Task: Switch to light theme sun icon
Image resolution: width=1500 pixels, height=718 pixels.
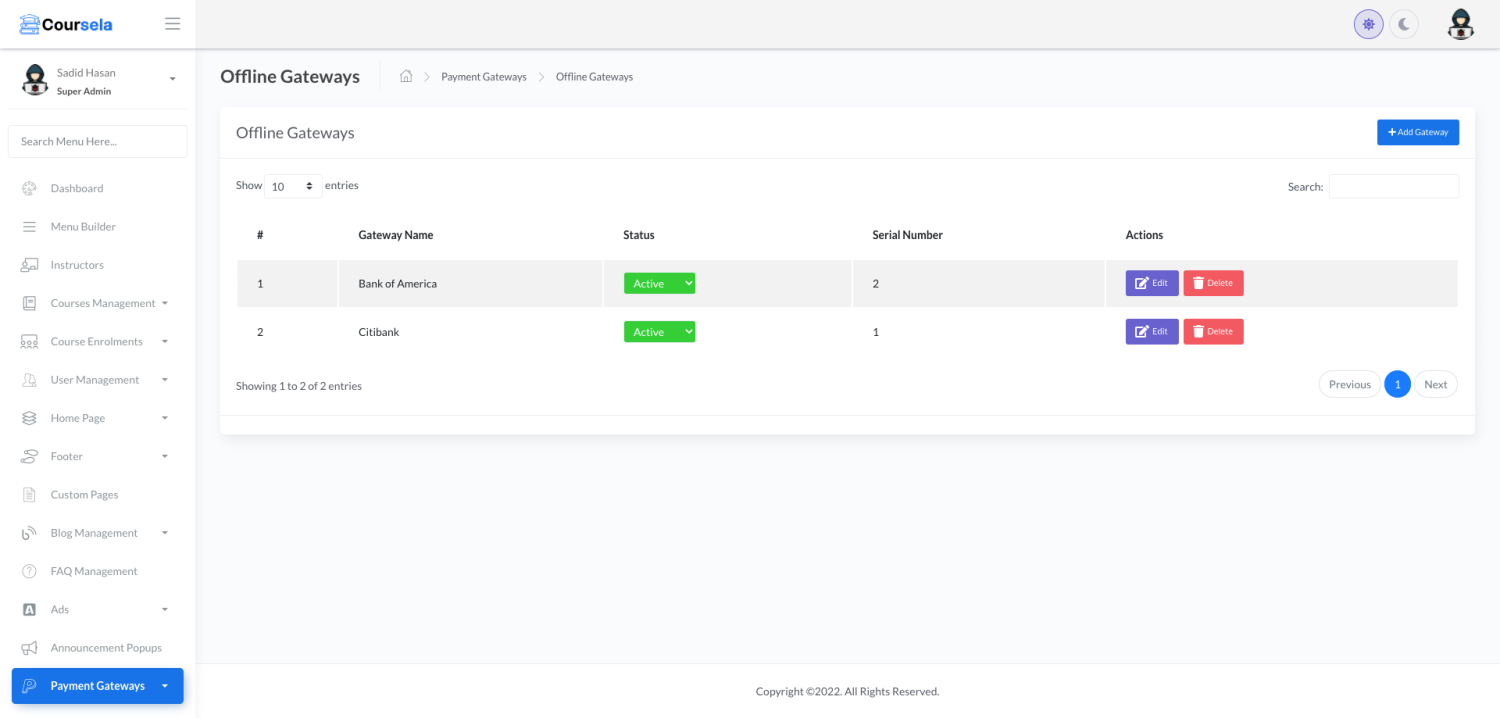Action: 1368,24
